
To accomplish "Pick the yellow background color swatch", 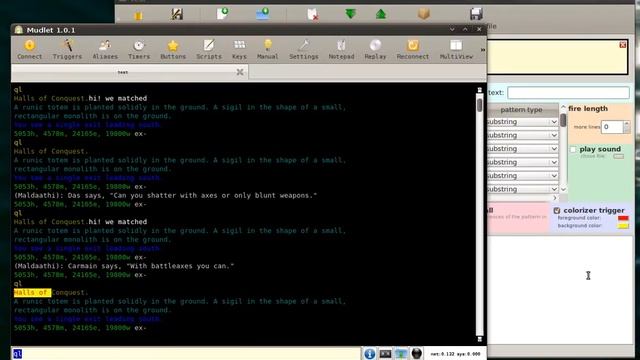I will (623, 226).
